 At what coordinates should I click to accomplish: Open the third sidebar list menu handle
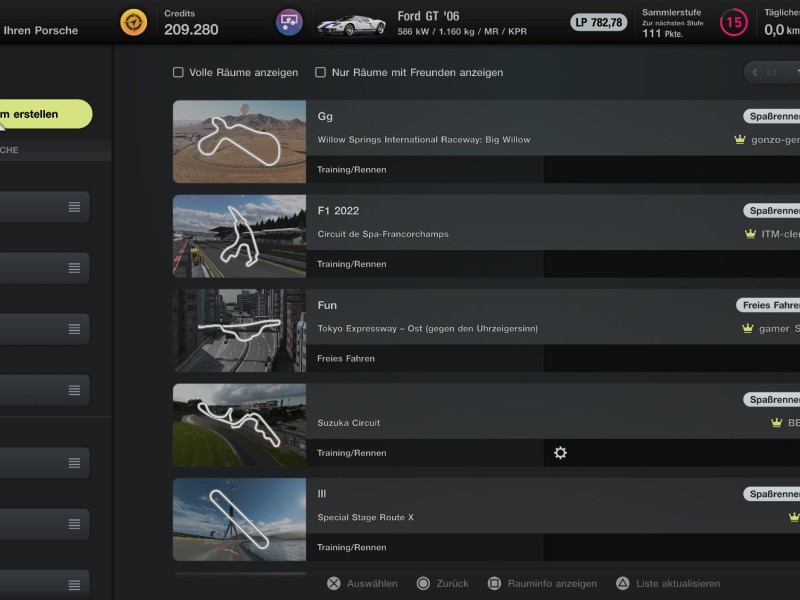coord(74,329)
